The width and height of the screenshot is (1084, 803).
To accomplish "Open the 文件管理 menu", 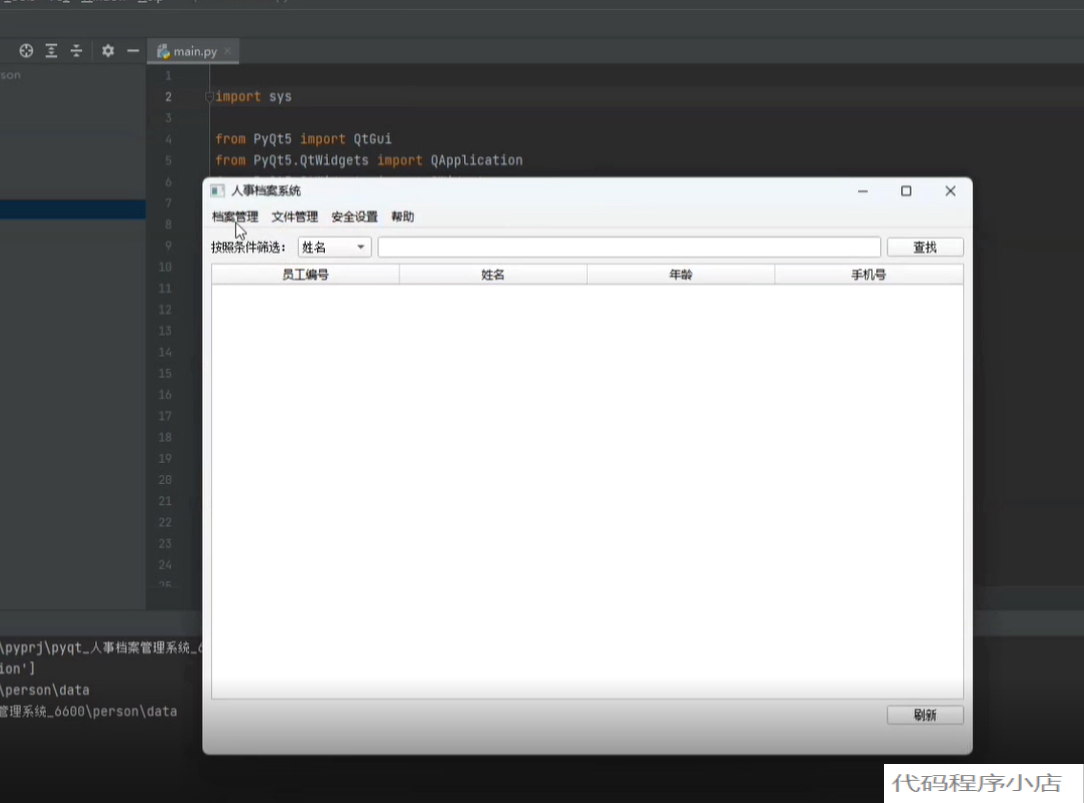I will (x=296, y=216).
